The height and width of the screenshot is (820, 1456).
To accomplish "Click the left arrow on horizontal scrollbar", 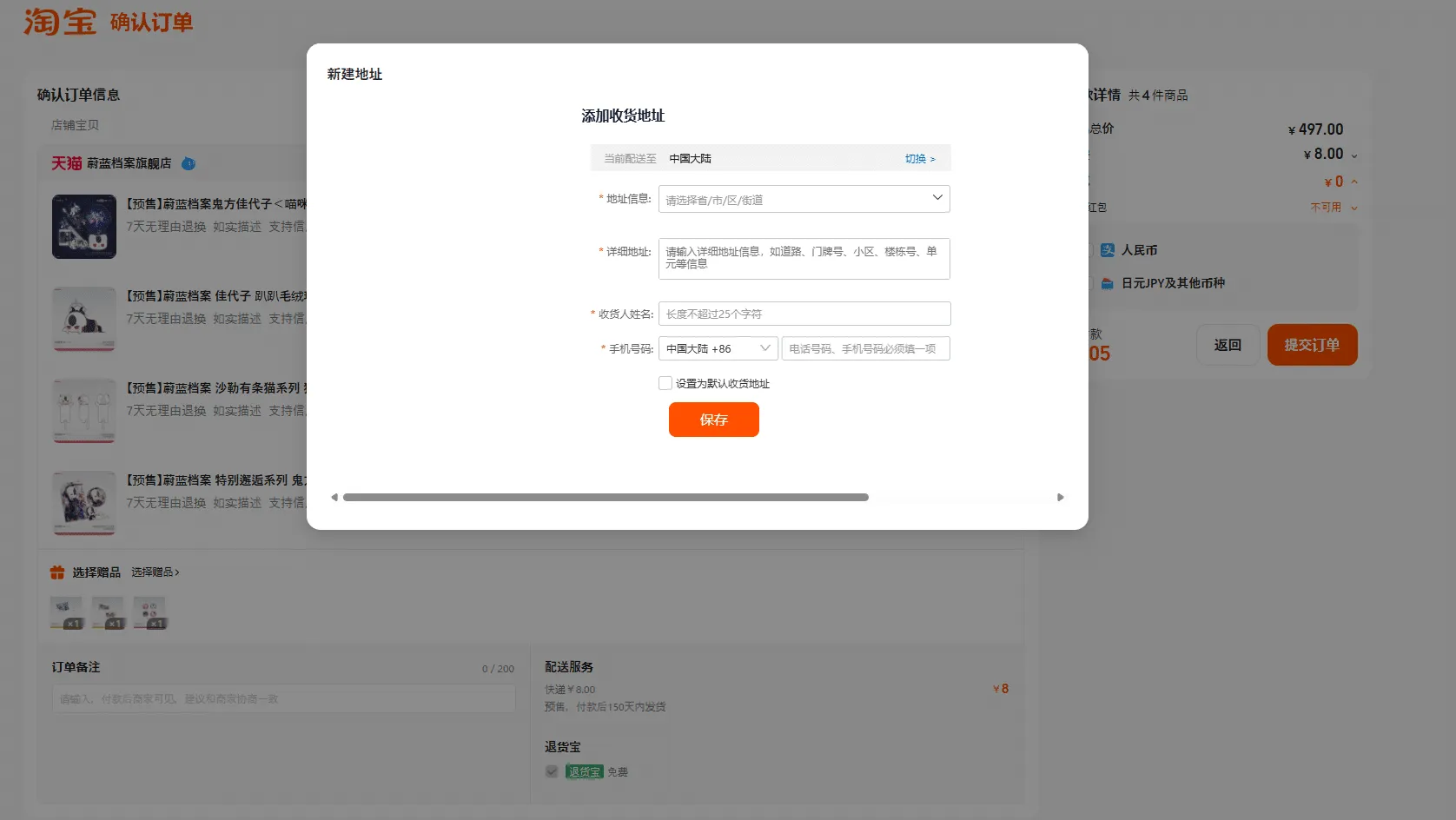I will tap(334, 498).
